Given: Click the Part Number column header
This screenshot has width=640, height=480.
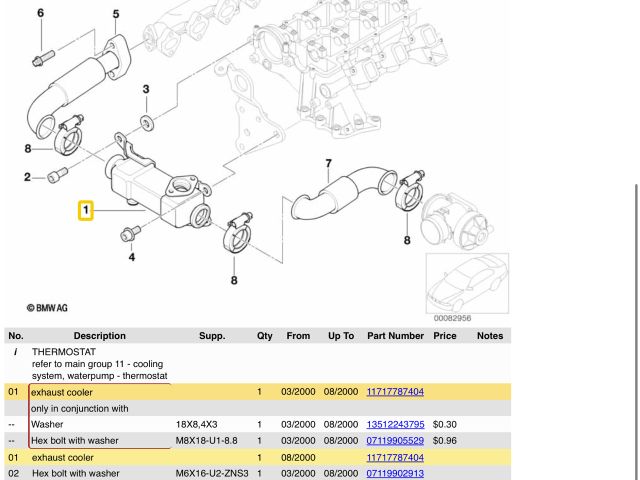Looking at the screenshot, I should click(x=395, y=336).
